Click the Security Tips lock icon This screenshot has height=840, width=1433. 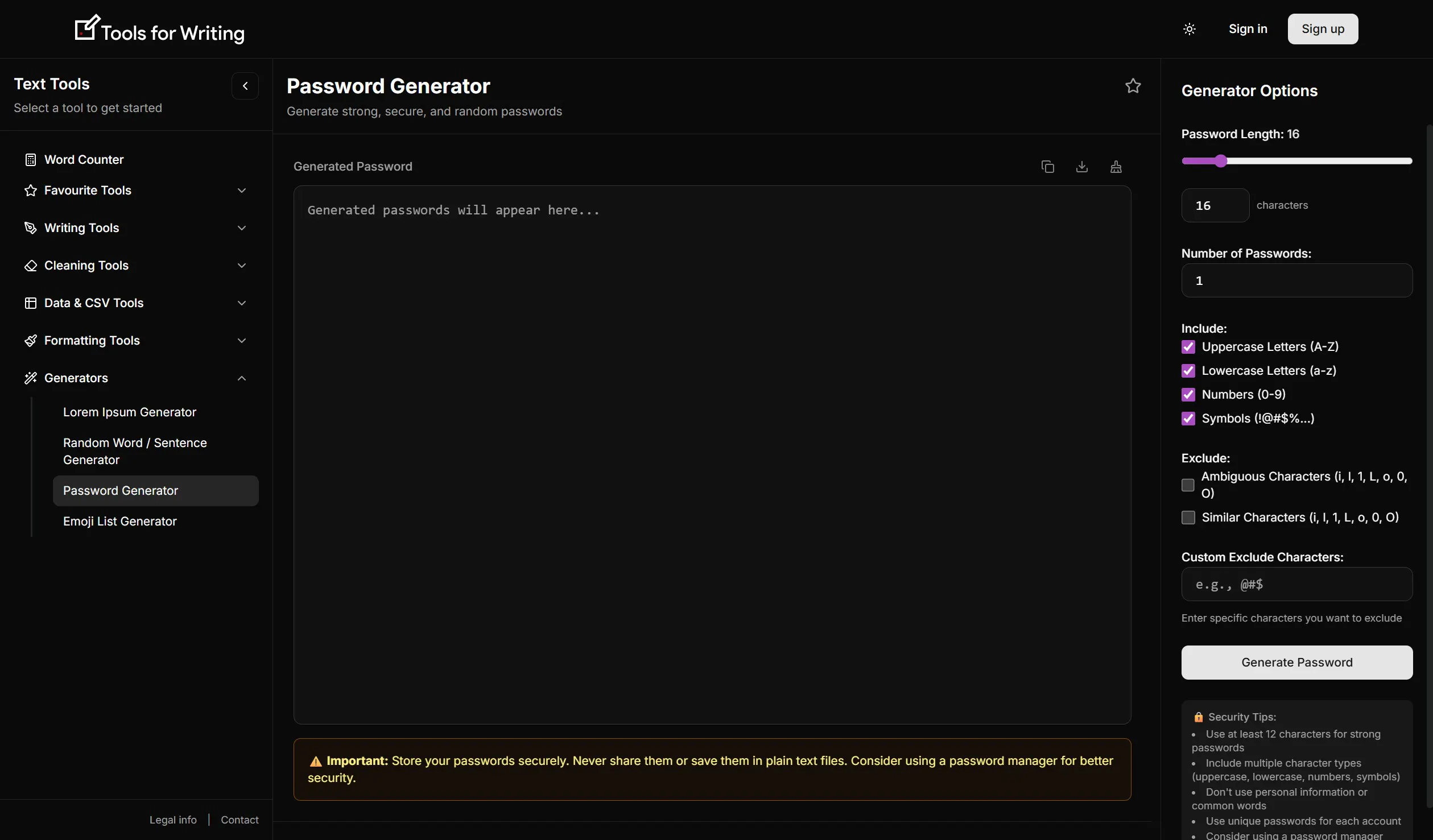click(x=1199, y=717)
